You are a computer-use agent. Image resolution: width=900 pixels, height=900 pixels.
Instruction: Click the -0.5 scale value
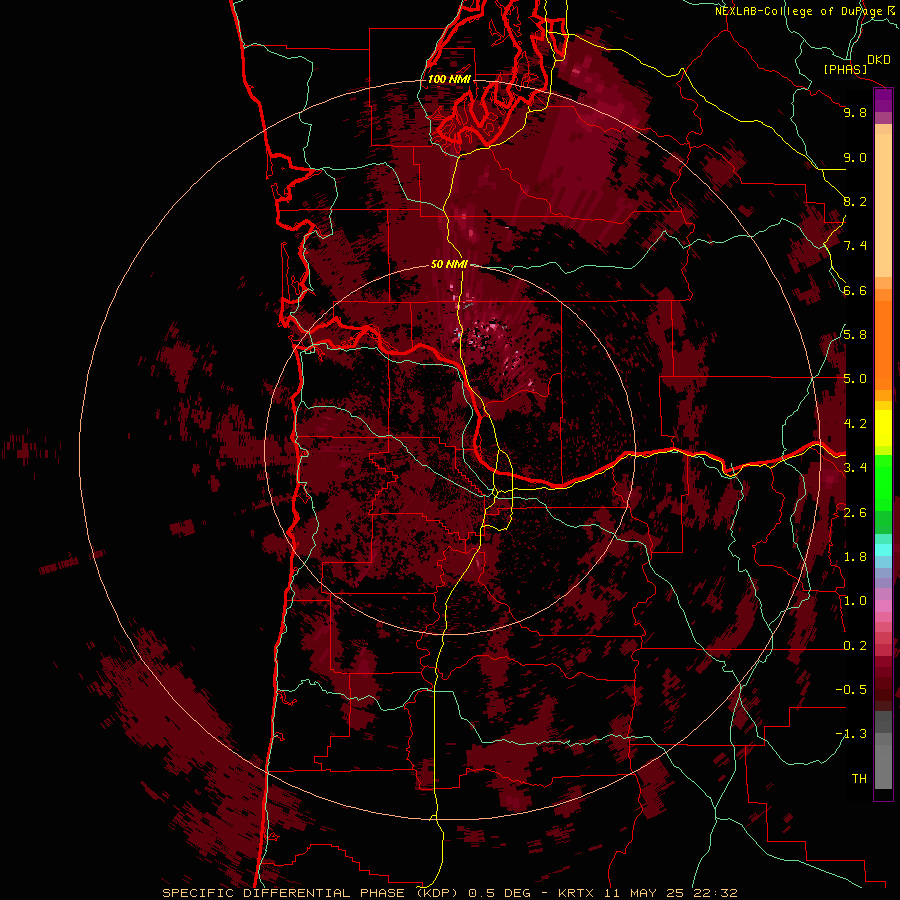[851, 690]
